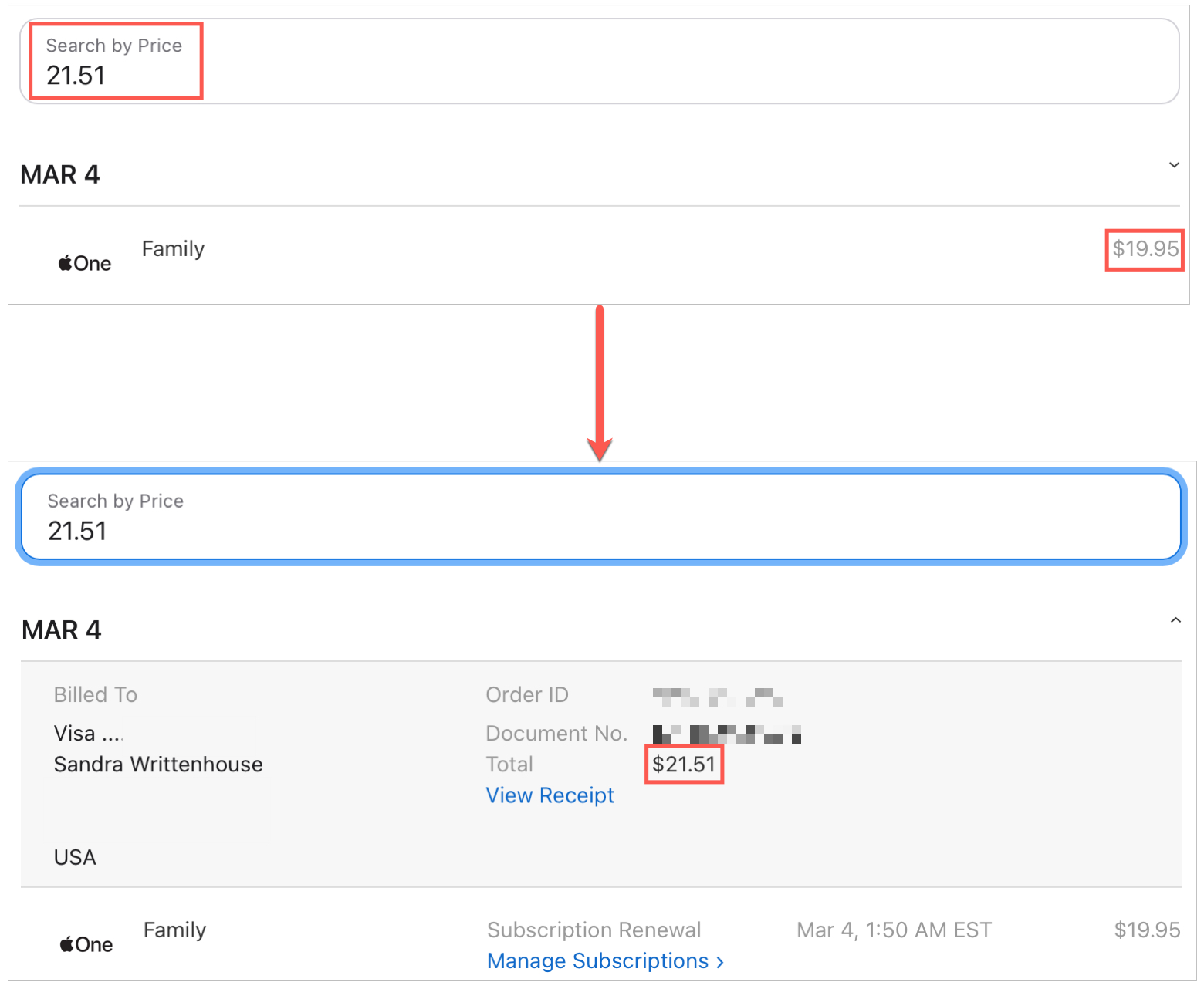Open Manage Subscriptions

click(x=598, y=961)
